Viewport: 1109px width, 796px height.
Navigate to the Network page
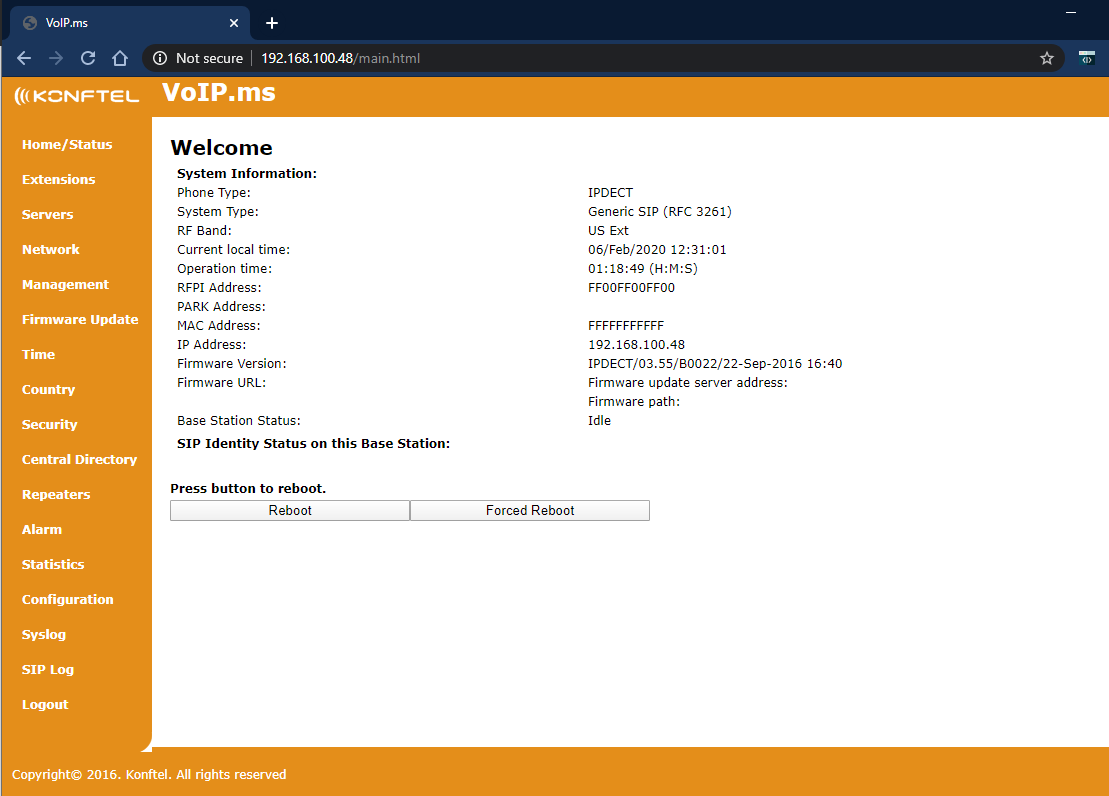51,250
